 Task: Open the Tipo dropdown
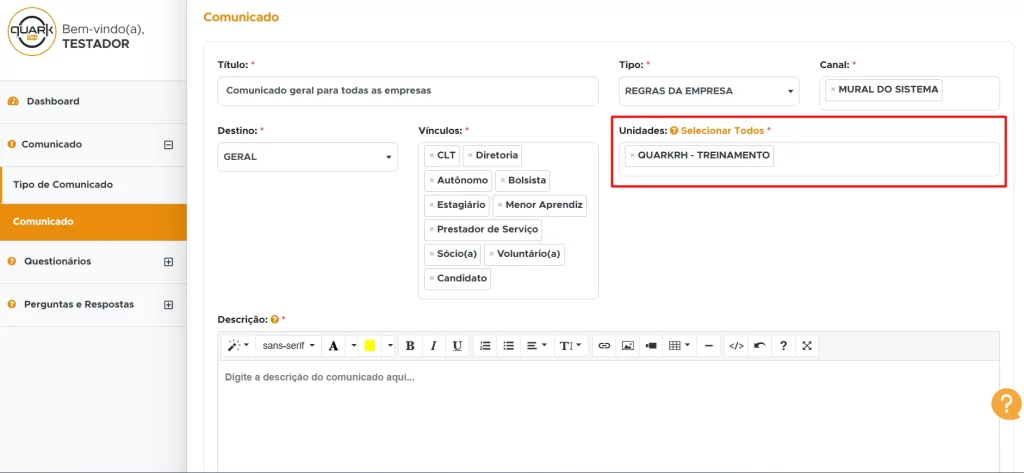click(708, 91)
